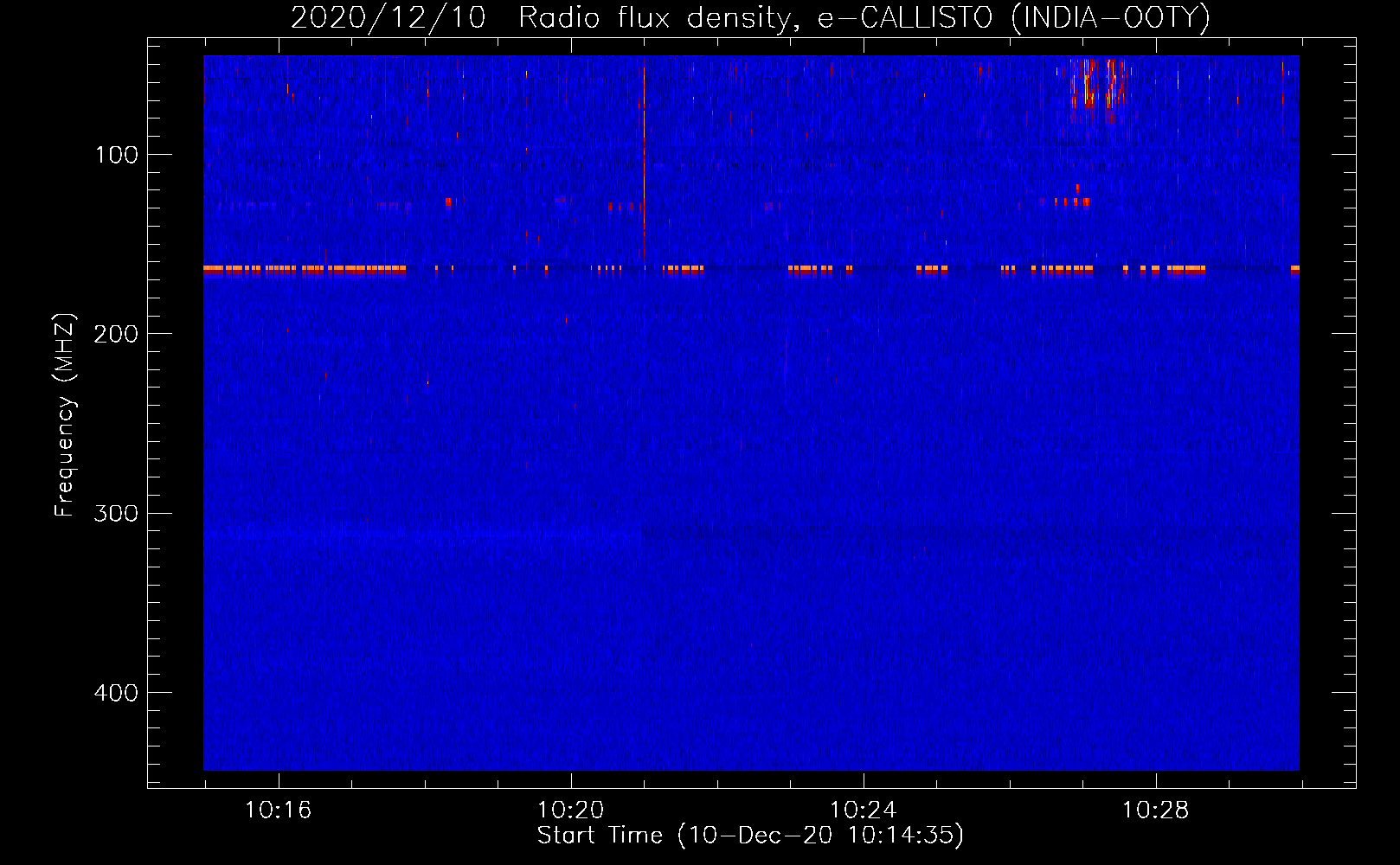Click the 10:24 time tick label

pyautogui.click(x=863, y=811)
